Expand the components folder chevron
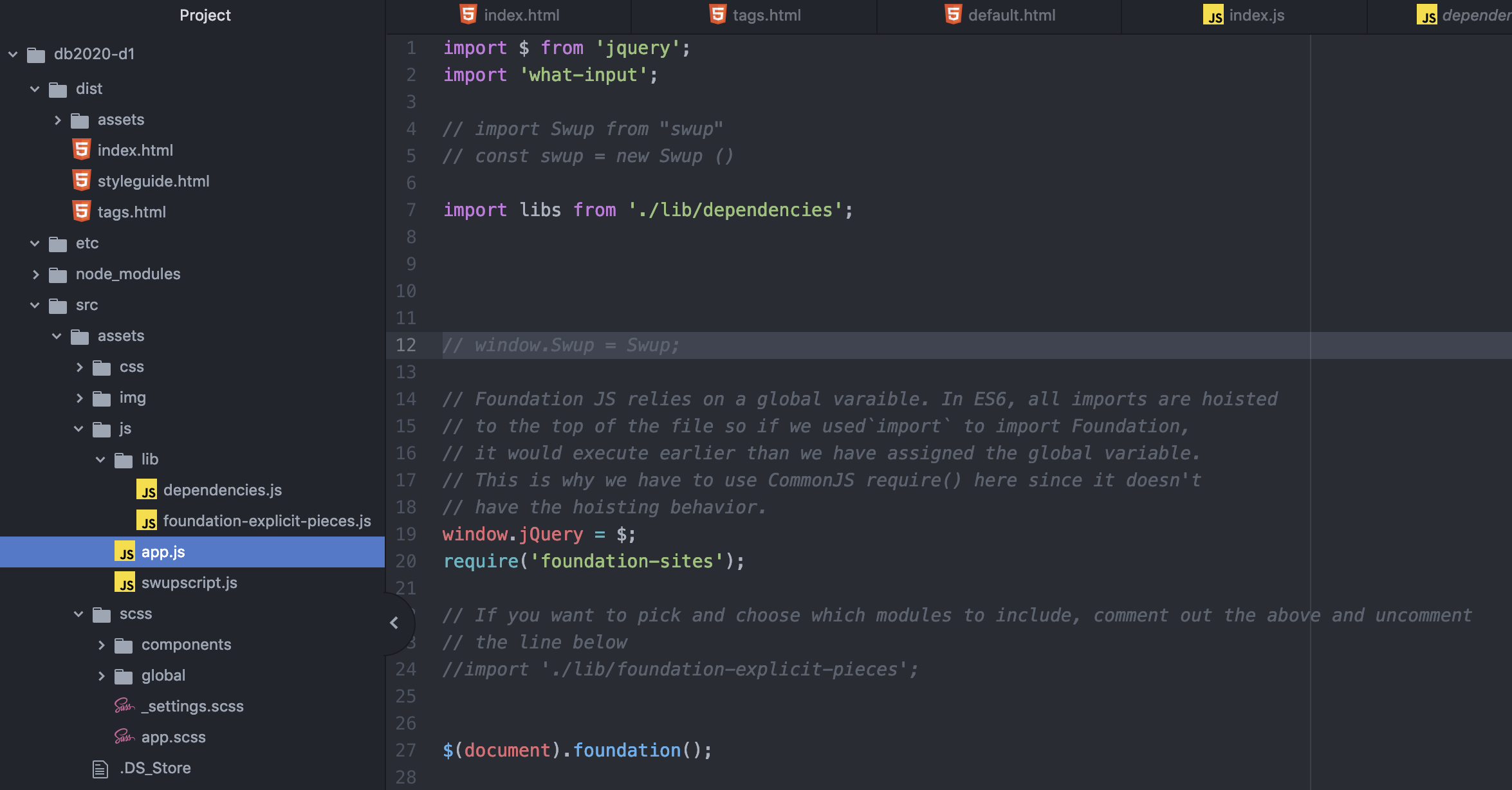 [x=101, y=645]
